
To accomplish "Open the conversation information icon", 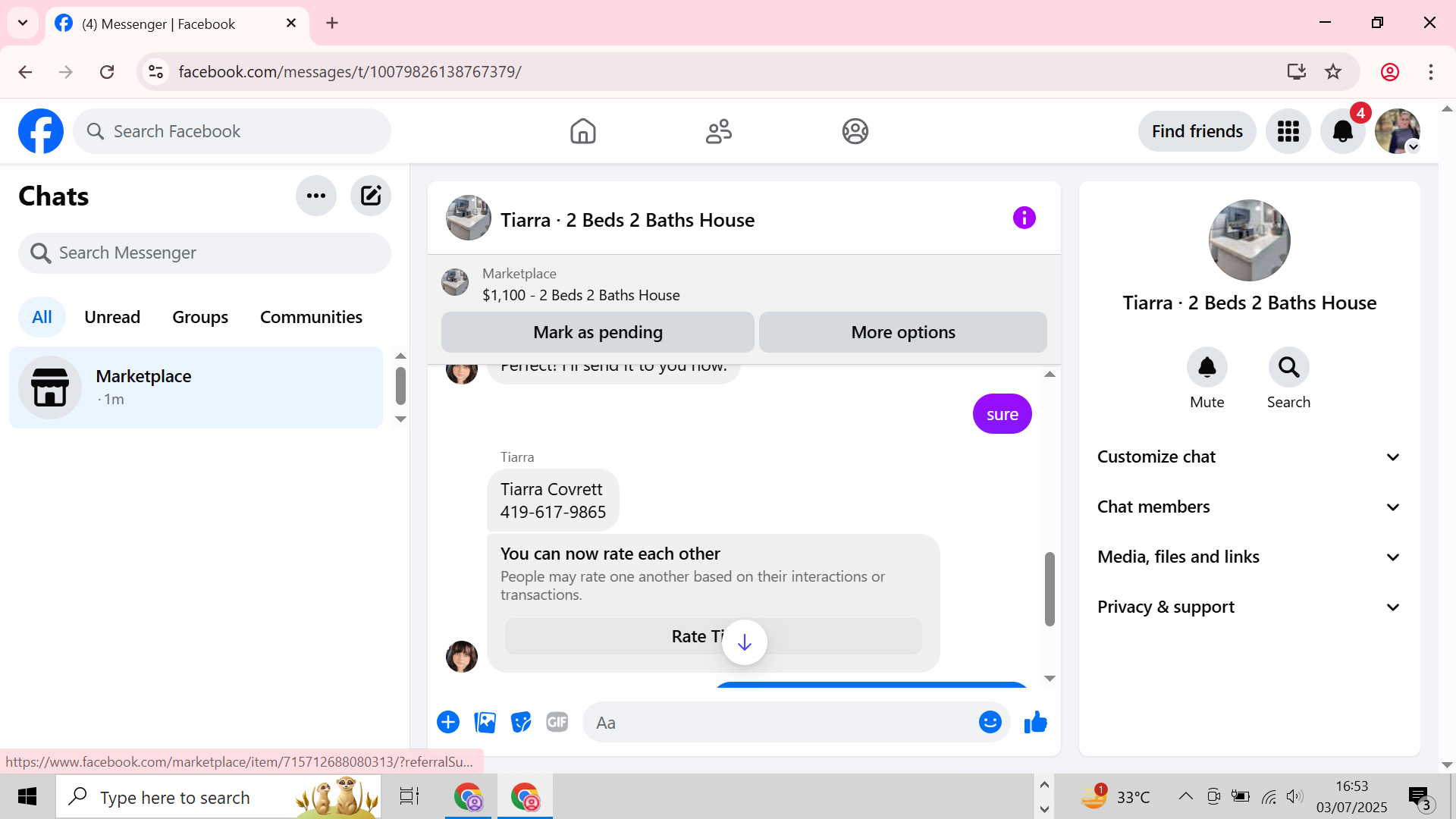I will coord(1024,218).
